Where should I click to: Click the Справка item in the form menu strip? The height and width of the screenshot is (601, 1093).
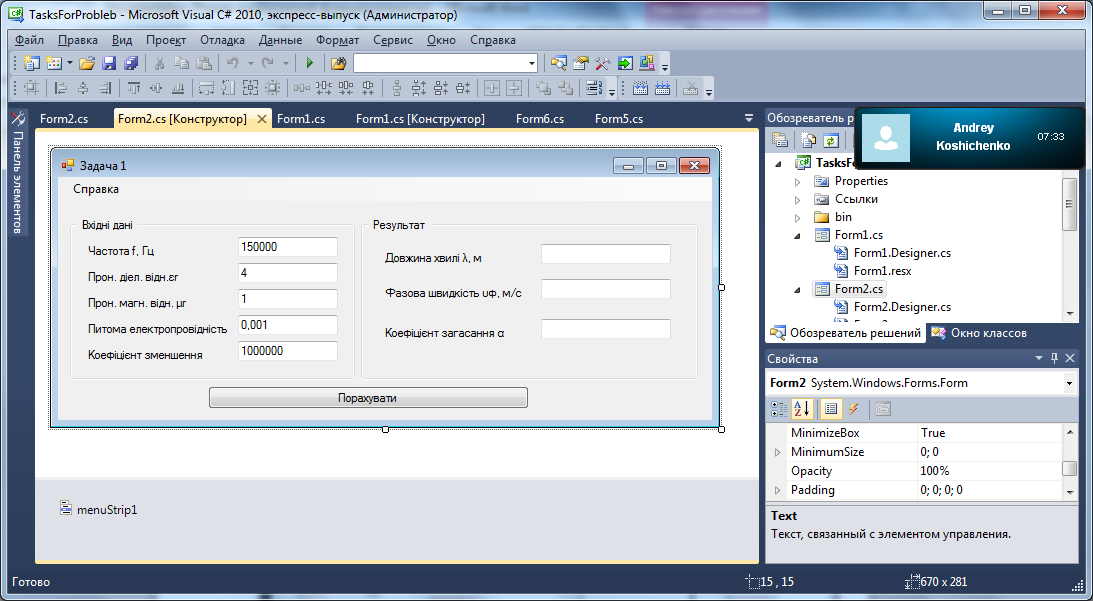96,189
